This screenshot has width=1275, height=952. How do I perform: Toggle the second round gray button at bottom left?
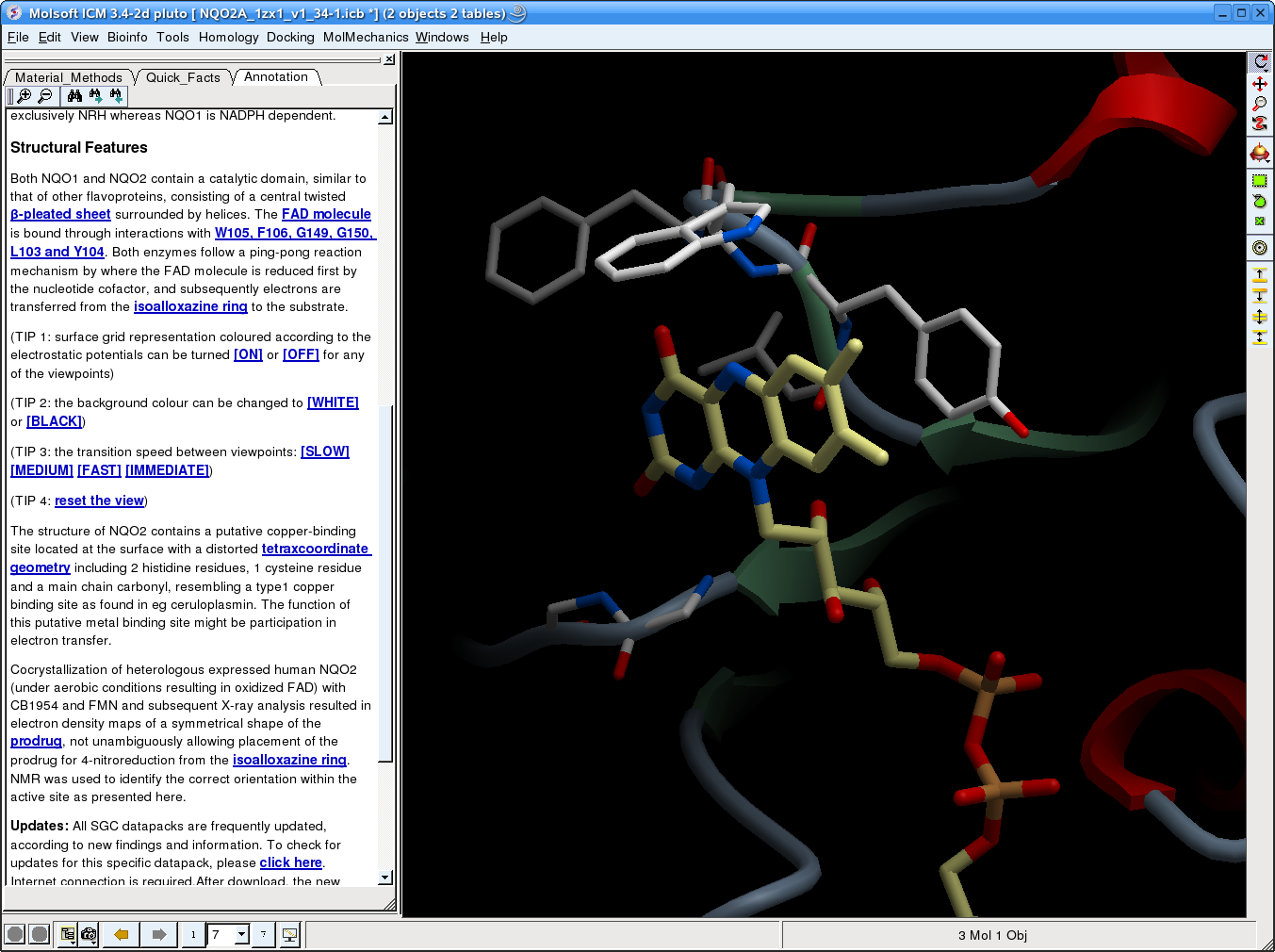tap(39, 934)
